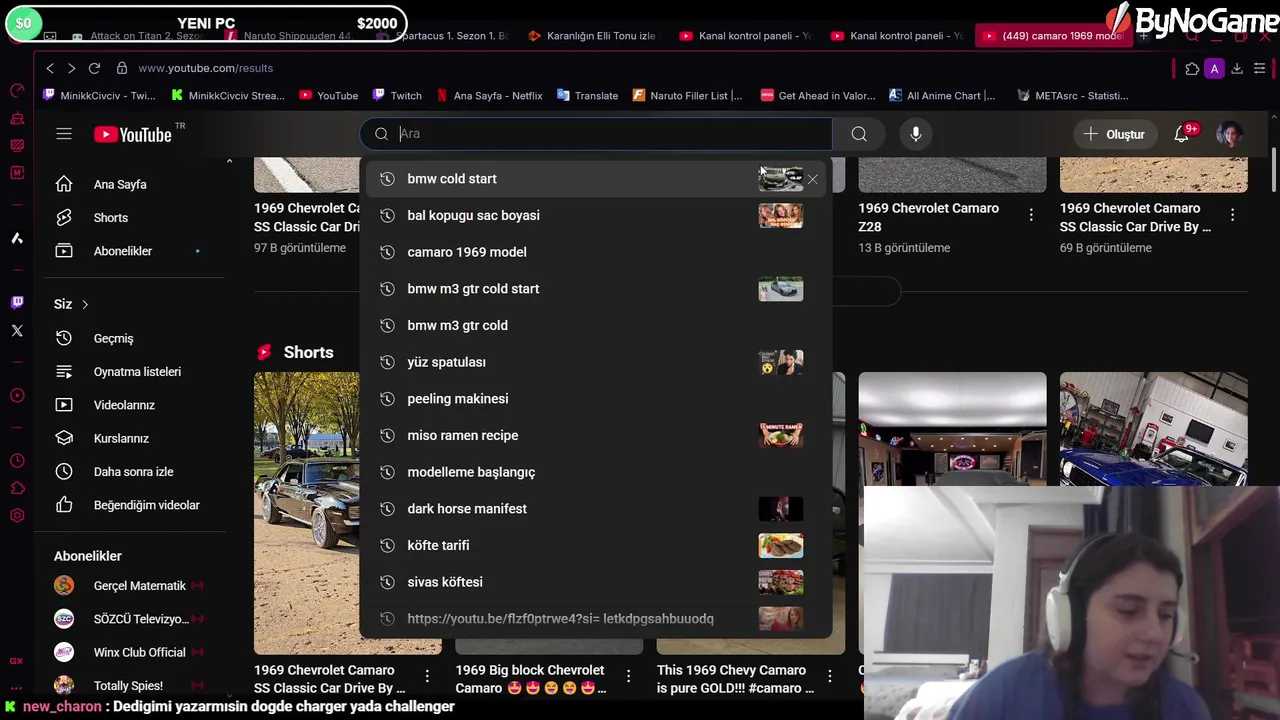The width and height of the screenshot is (1280, 720).
Task: Open the Translate bookmark
Action: 587,96
